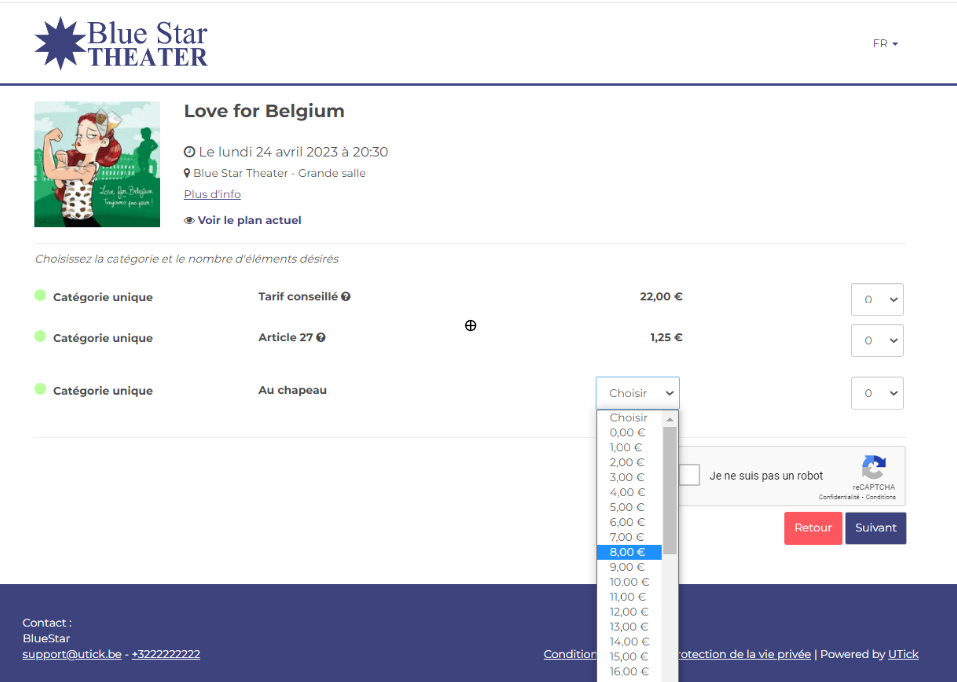Open the Plus d'info link
Screen dimensions: 957x682
coord(212,194)
